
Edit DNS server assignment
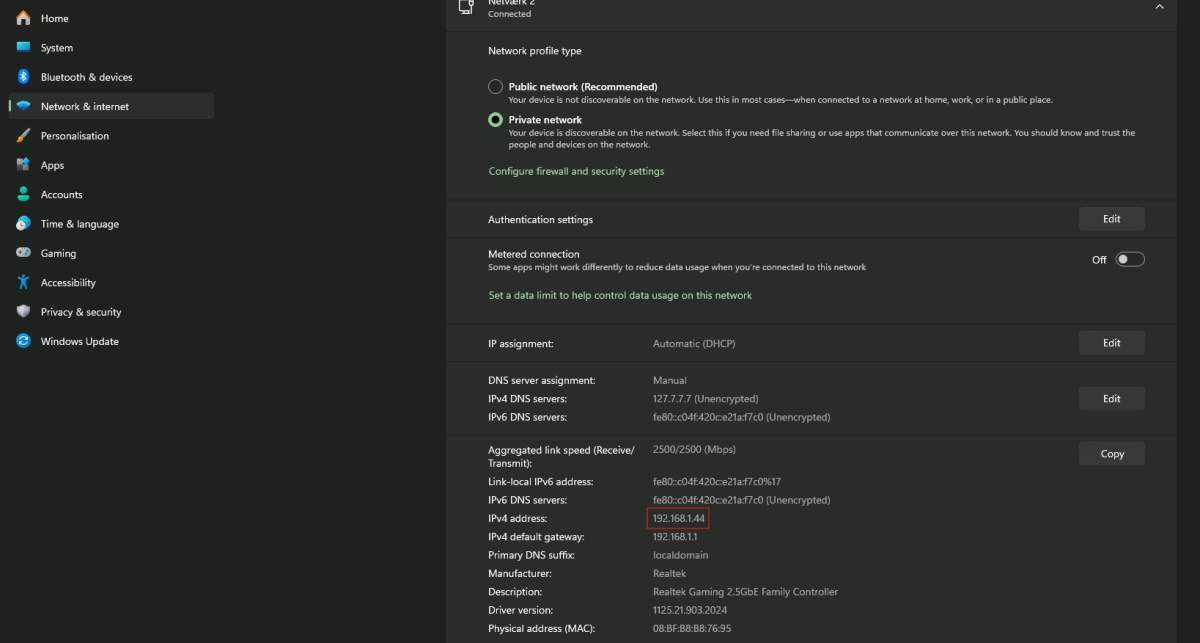[1111, 398]
